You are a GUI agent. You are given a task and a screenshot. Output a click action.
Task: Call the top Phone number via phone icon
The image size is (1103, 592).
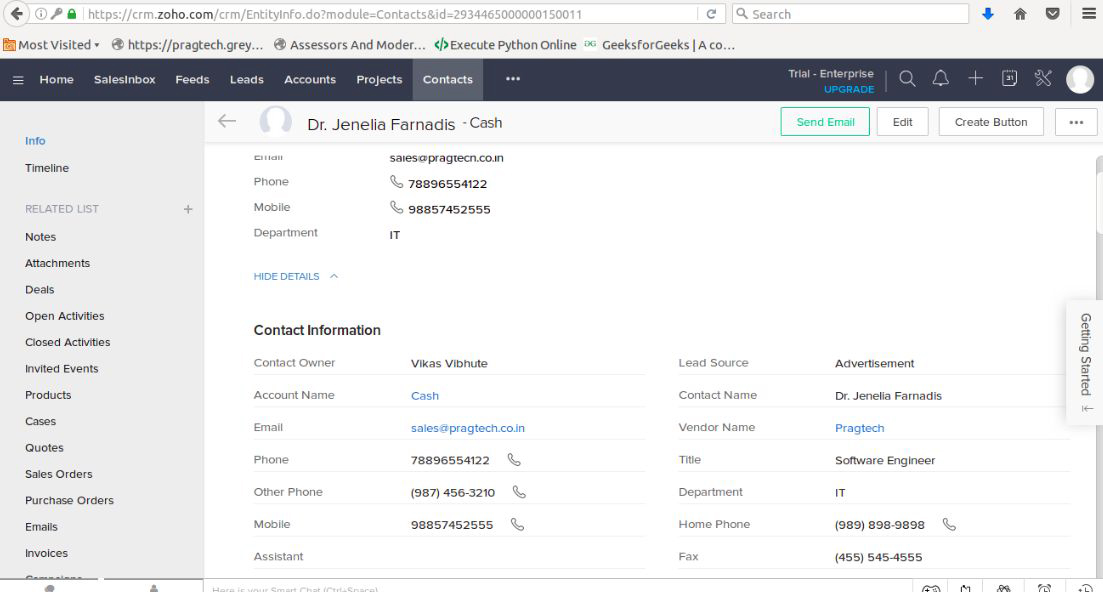pos(397,182)
